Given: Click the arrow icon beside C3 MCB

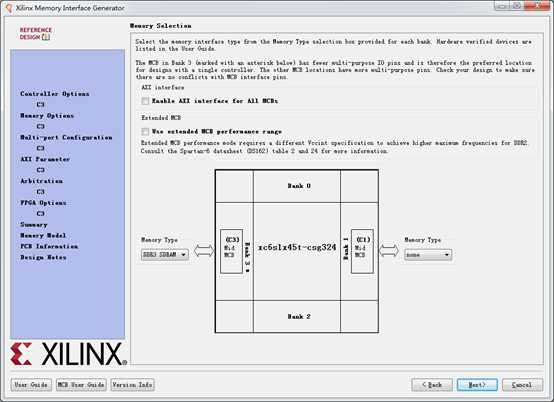Looking at the screenshot, I should [204, 251].
